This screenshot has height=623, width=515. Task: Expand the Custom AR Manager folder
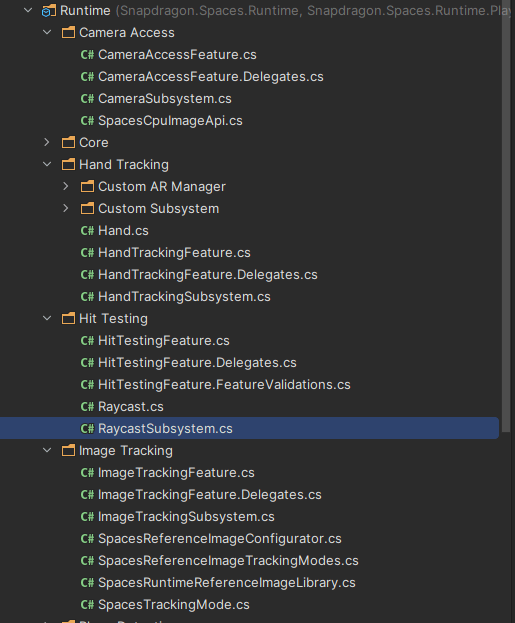66,186
